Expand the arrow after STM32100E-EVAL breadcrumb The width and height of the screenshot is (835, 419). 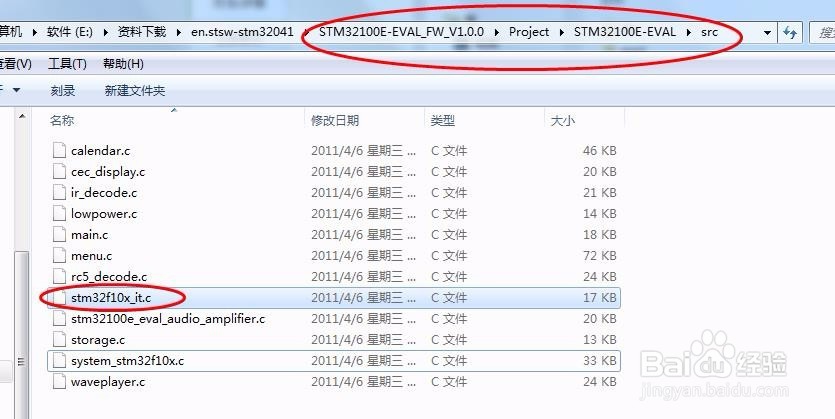[x=689, y=32]
